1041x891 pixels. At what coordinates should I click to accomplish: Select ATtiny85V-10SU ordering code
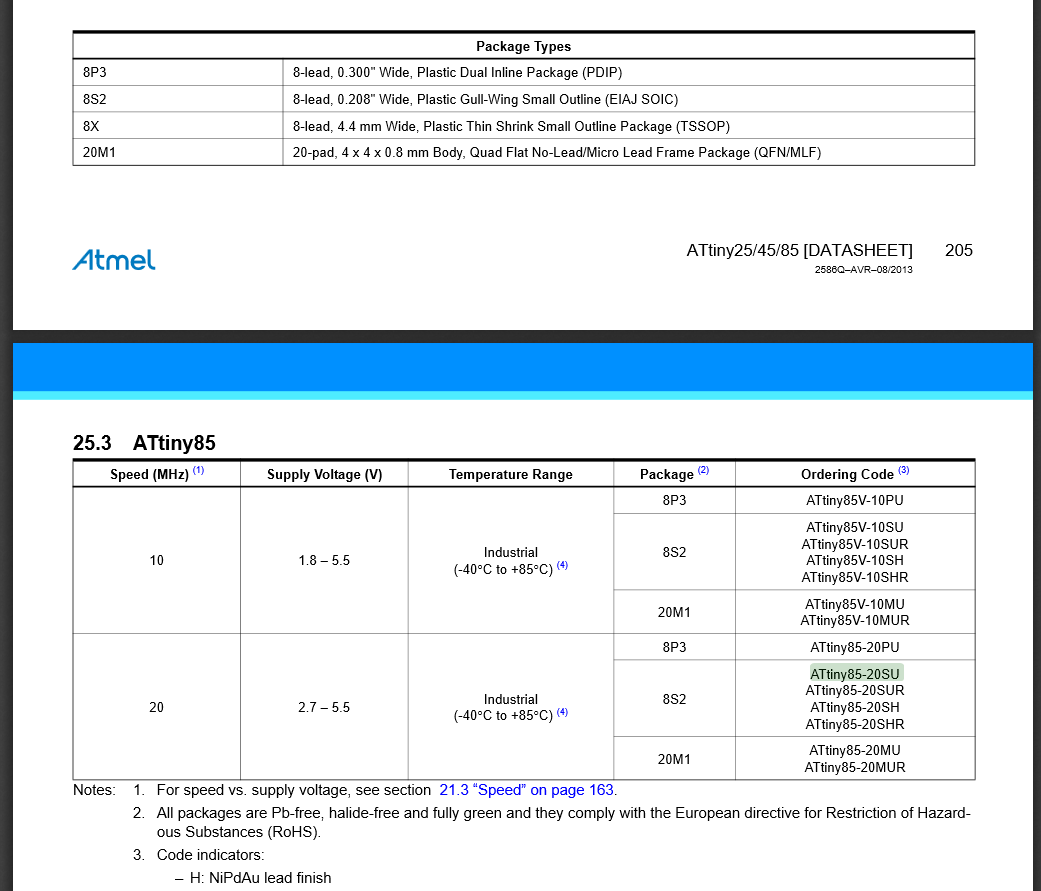[855, 527]
